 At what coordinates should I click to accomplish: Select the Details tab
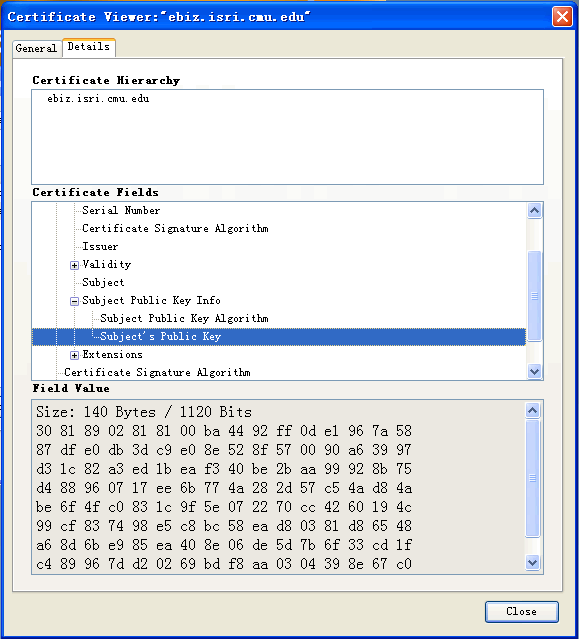pos(89,47)
